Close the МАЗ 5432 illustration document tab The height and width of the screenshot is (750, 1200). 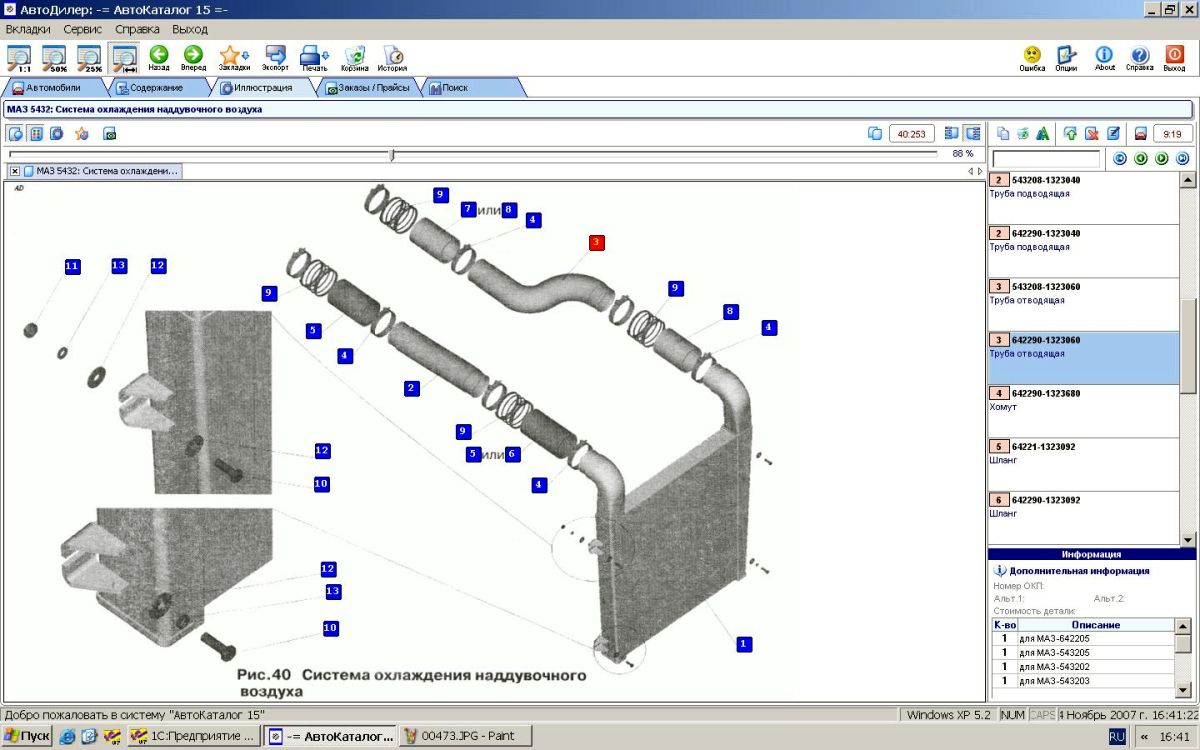15,171
